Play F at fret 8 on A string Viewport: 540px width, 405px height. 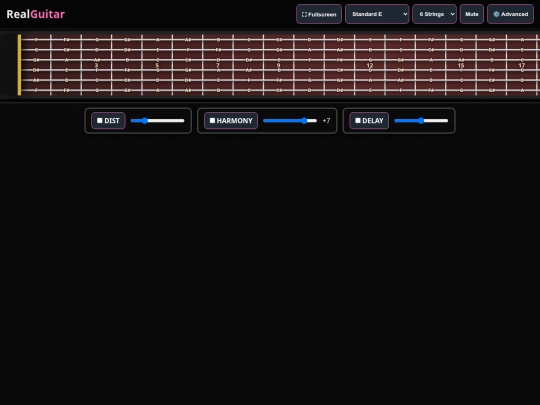click(249, 80)
